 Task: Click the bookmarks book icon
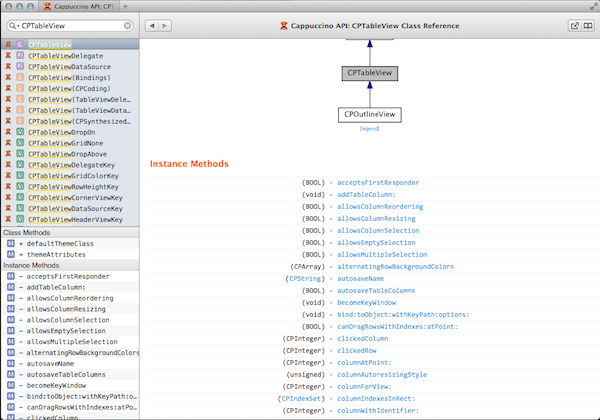pos(588,26)
